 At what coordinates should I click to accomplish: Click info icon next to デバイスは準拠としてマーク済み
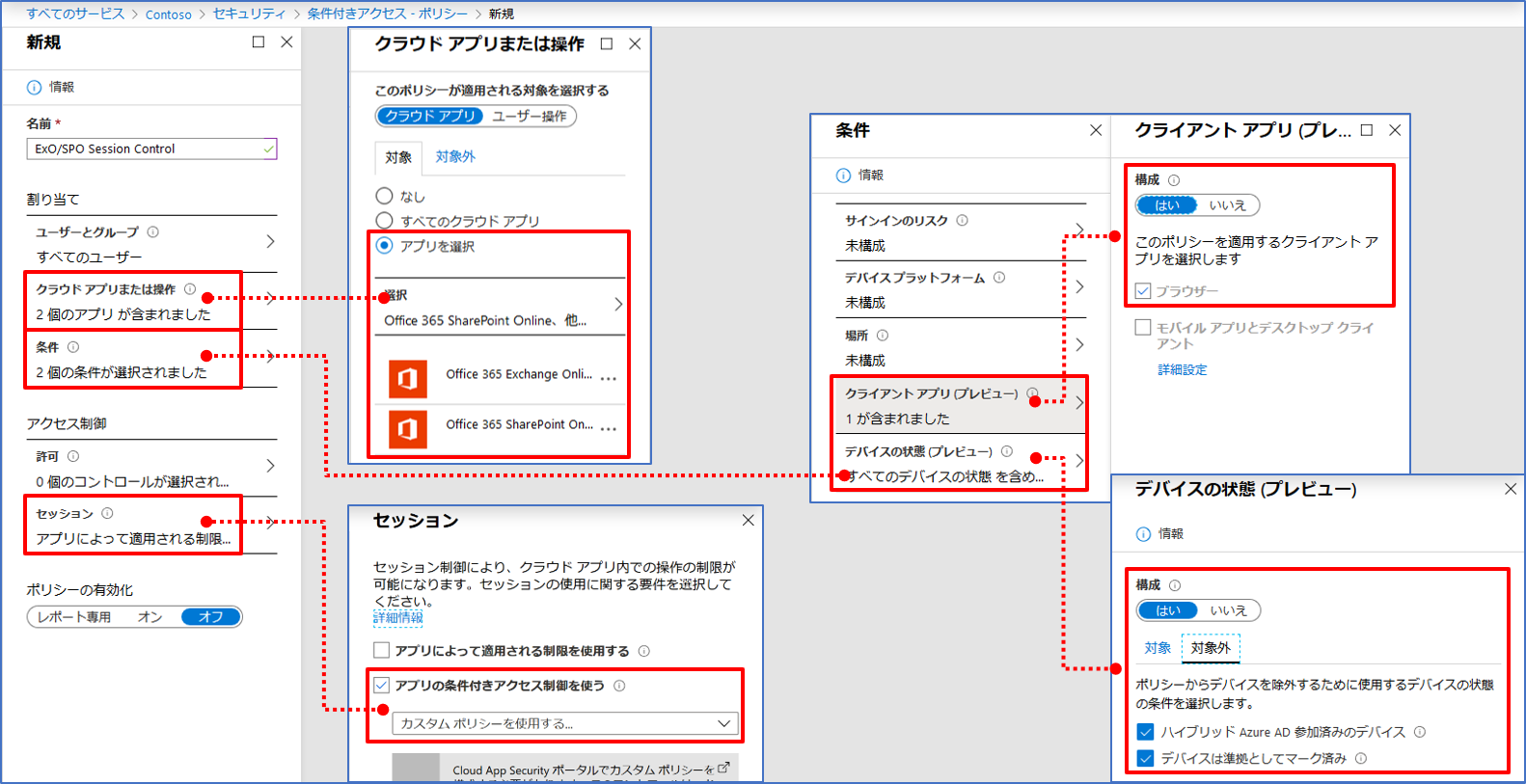click(x=1361, y=758)
